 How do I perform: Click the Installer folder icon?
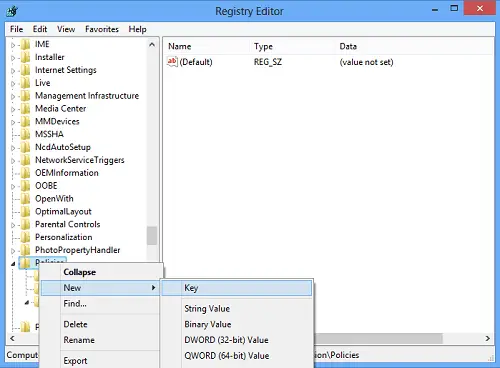pos(25,57)
